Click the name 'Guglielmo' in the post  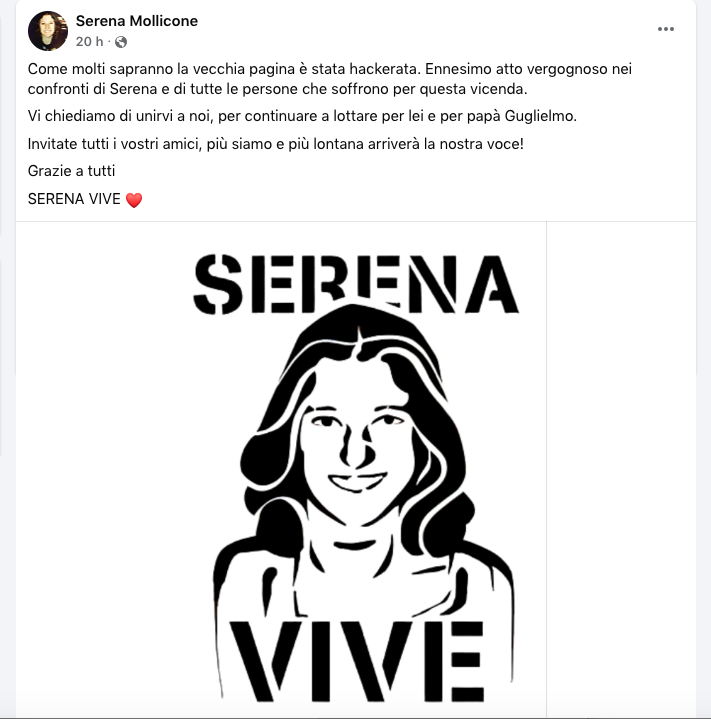[540, 116]
